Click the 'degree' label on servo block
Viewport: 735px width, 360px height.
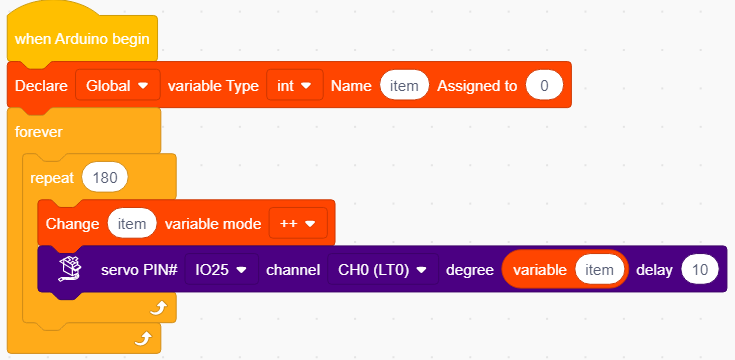pyautogui.click(x=470, y=270)
